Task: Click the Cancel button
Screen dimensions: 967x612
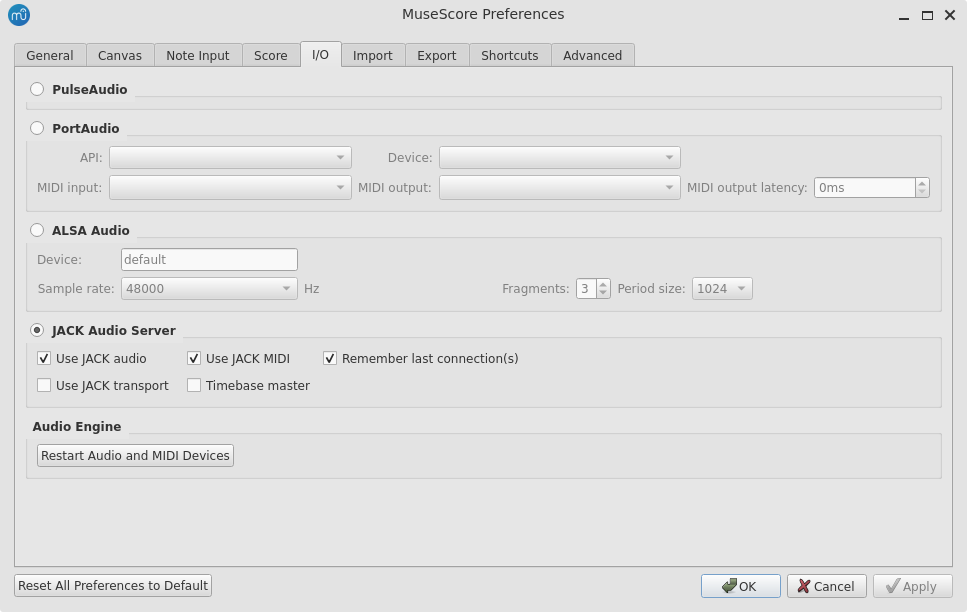Action: tap(826, 586)
